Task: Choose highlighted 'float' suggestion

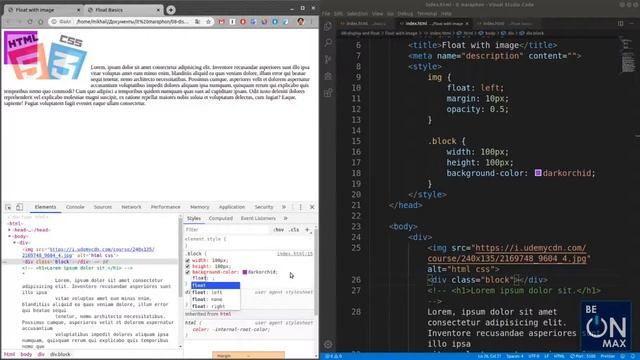Action: tap(216, 285)
